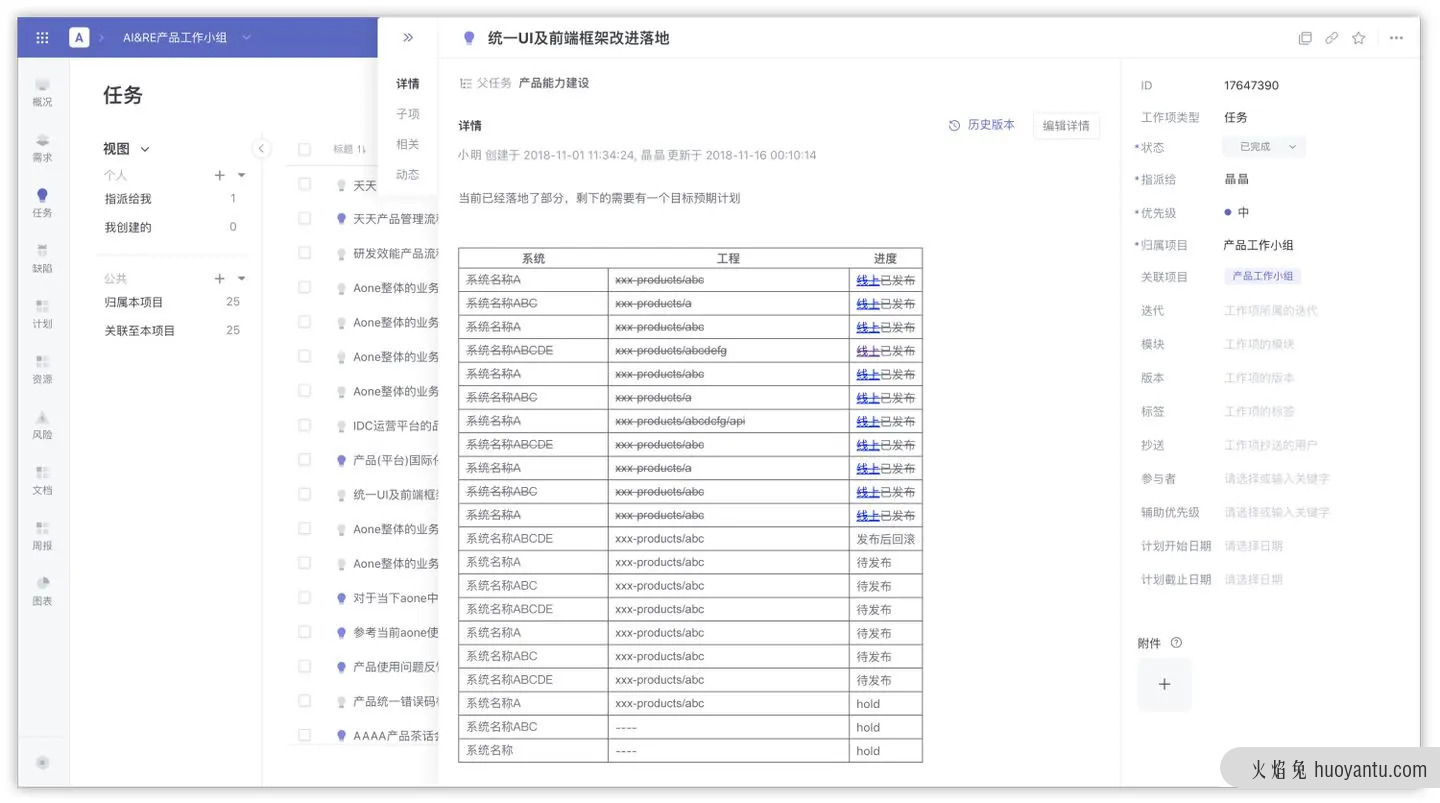Change the 指派给 晶晶 assignee field

click(x=1236, y=179)
